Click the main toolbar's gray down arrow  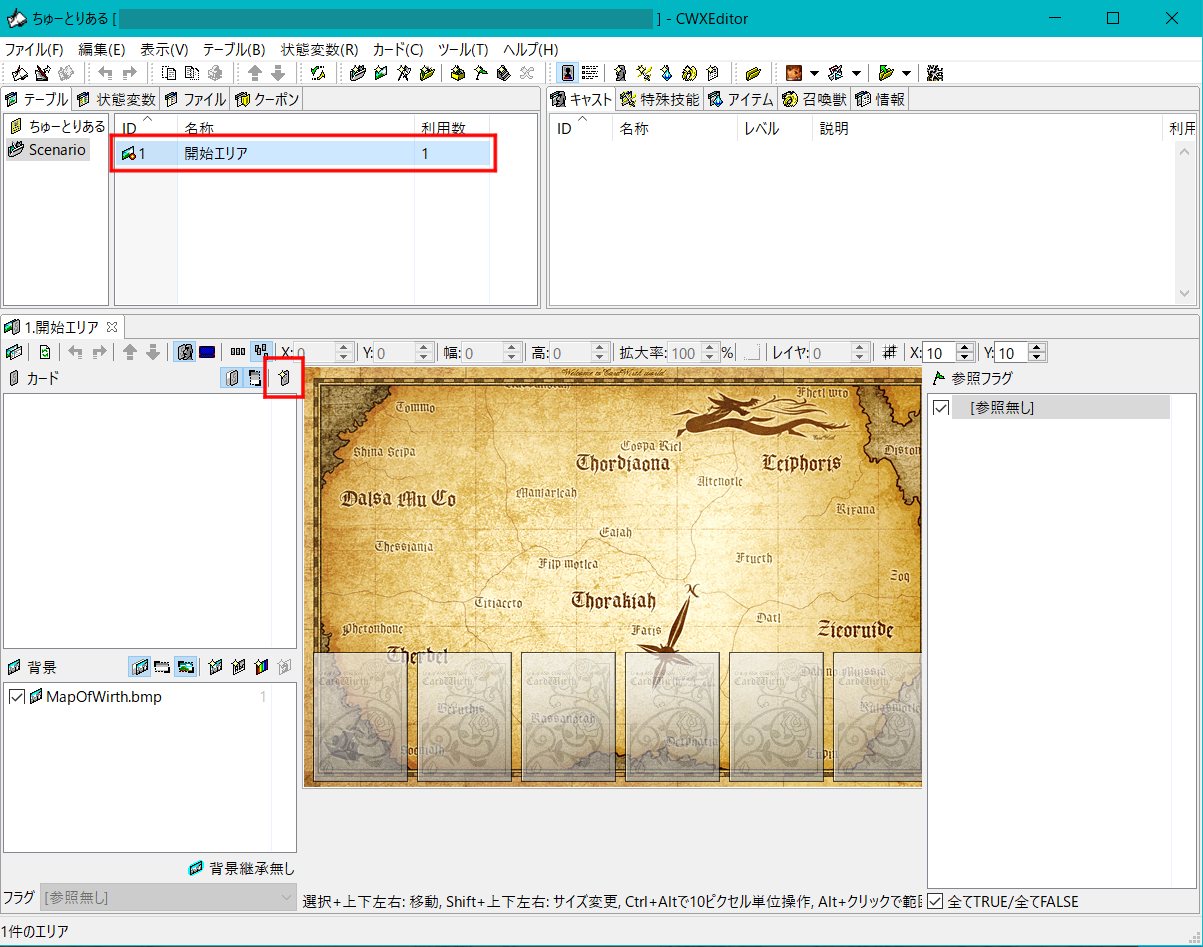(277, 73)
